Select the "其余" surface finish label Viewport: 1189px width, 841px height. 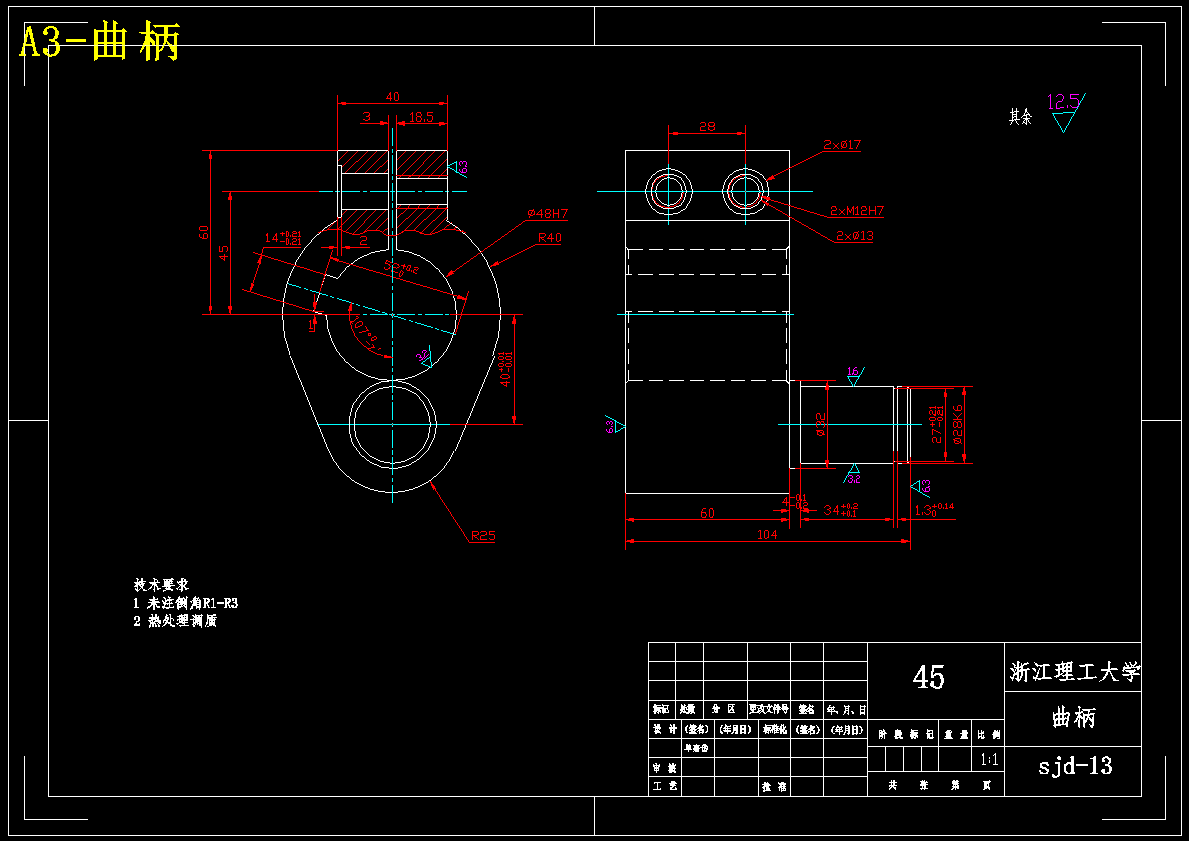(1020, 117)
